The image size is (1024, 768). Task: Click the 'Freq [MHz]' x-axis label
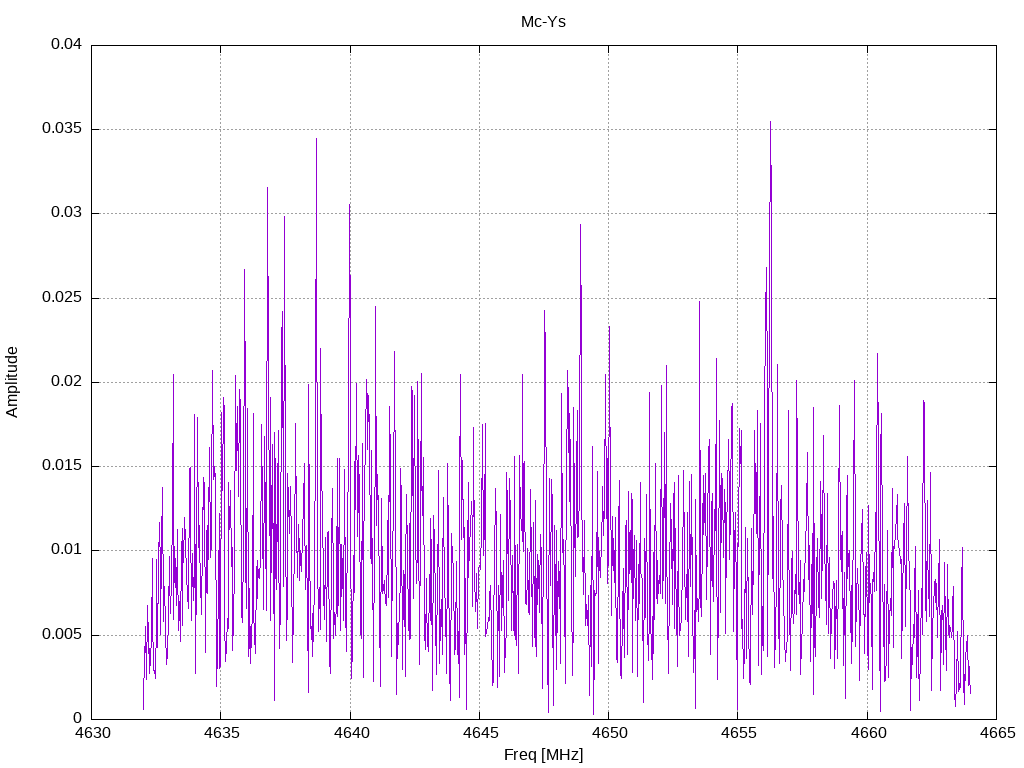click(543, 755)
